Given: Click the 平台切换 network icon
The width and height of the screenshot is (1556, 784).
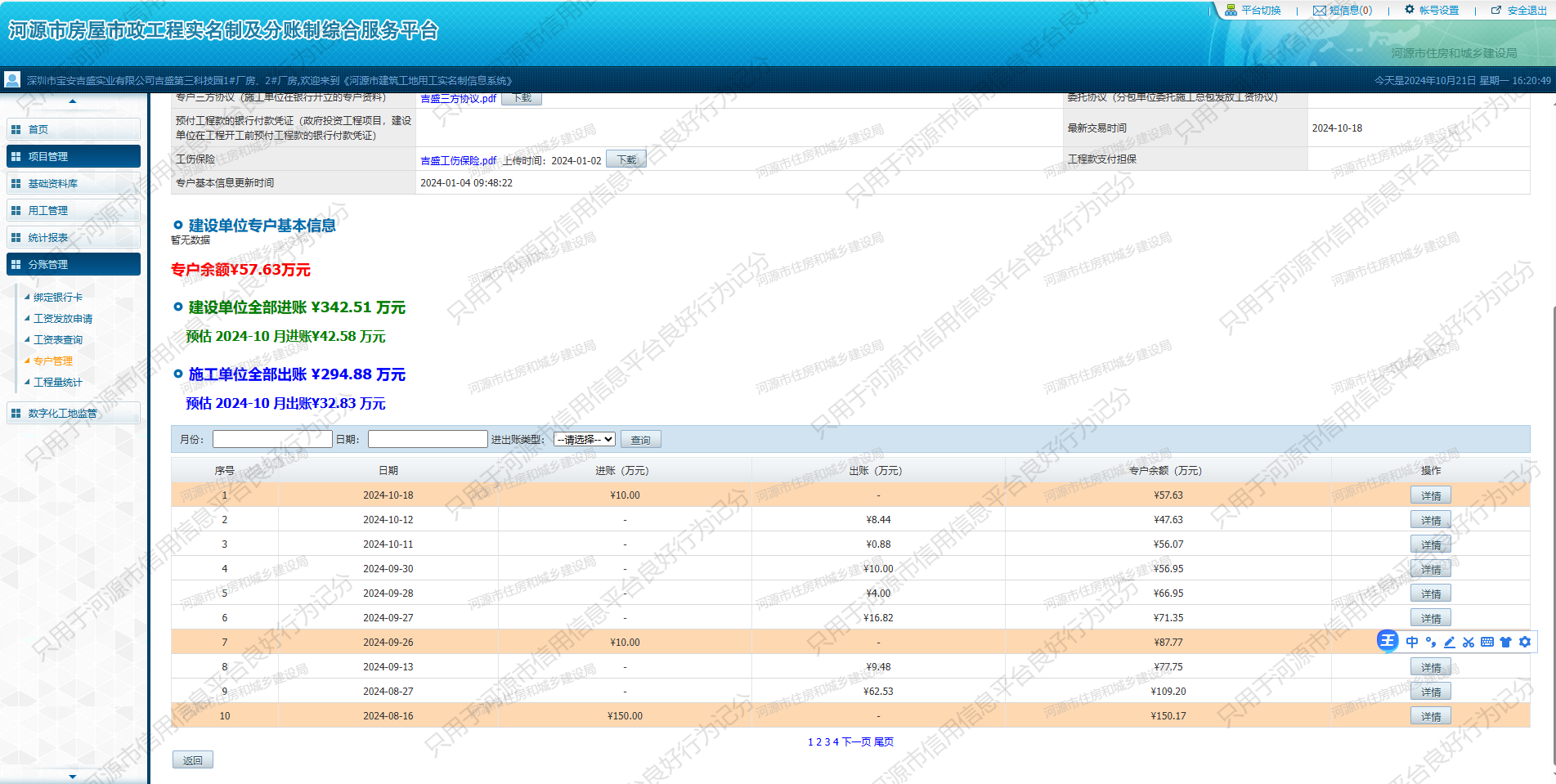Looking at the screenshot, I should [x=1231, y=11].
